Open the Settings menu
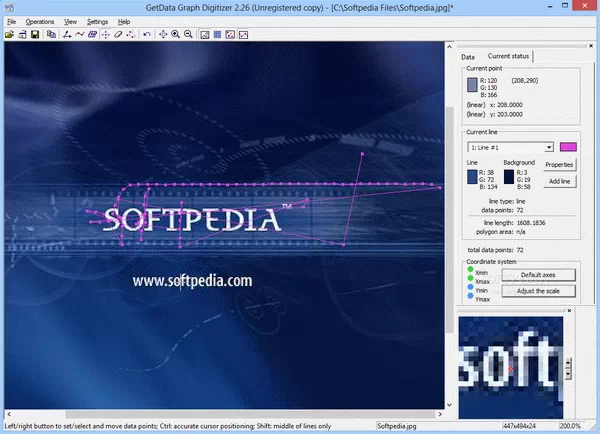 [97, 21]
